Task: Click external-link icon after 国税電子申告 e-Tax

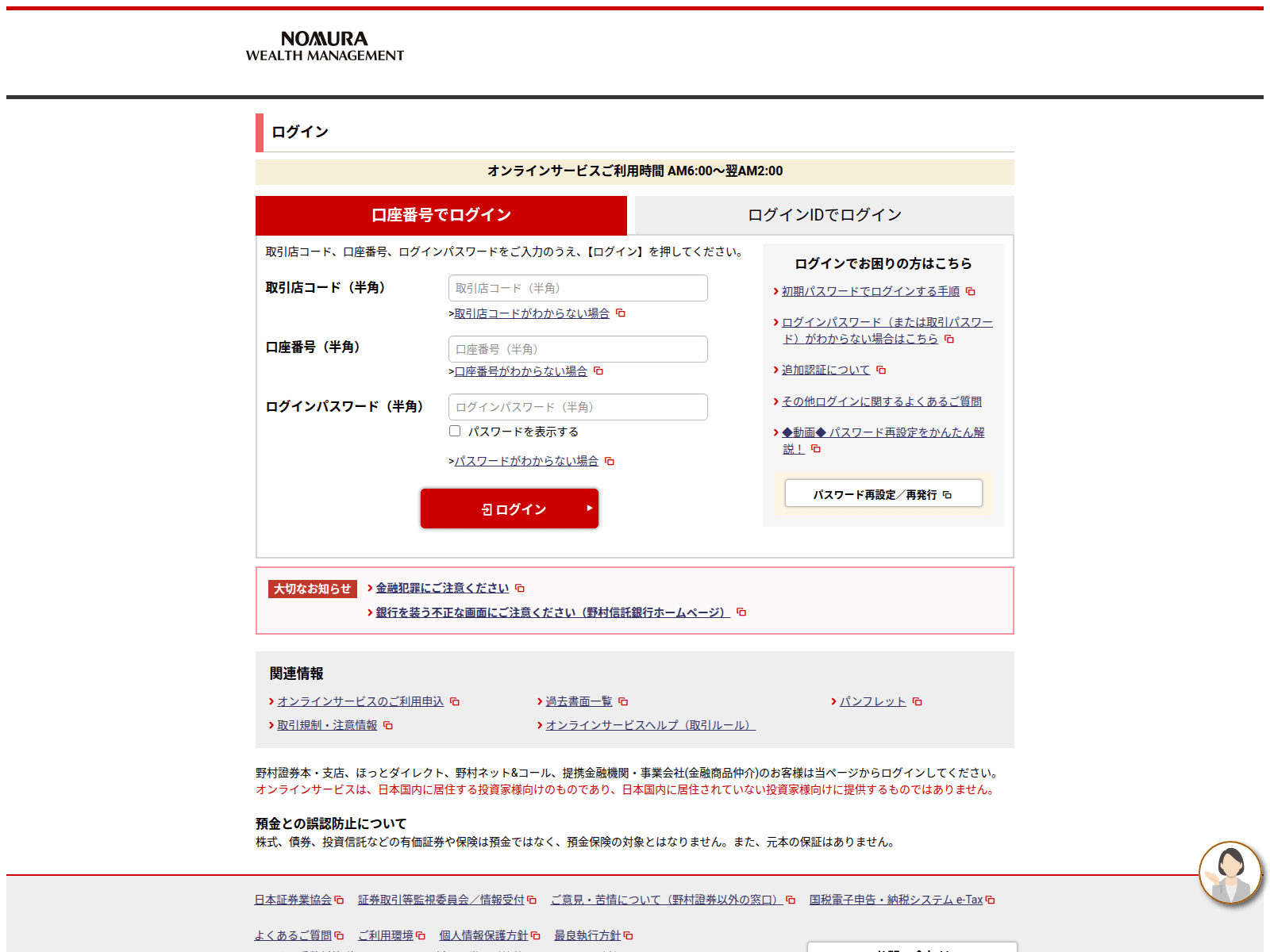Action: pyautogui.click(x=991, y=900)
